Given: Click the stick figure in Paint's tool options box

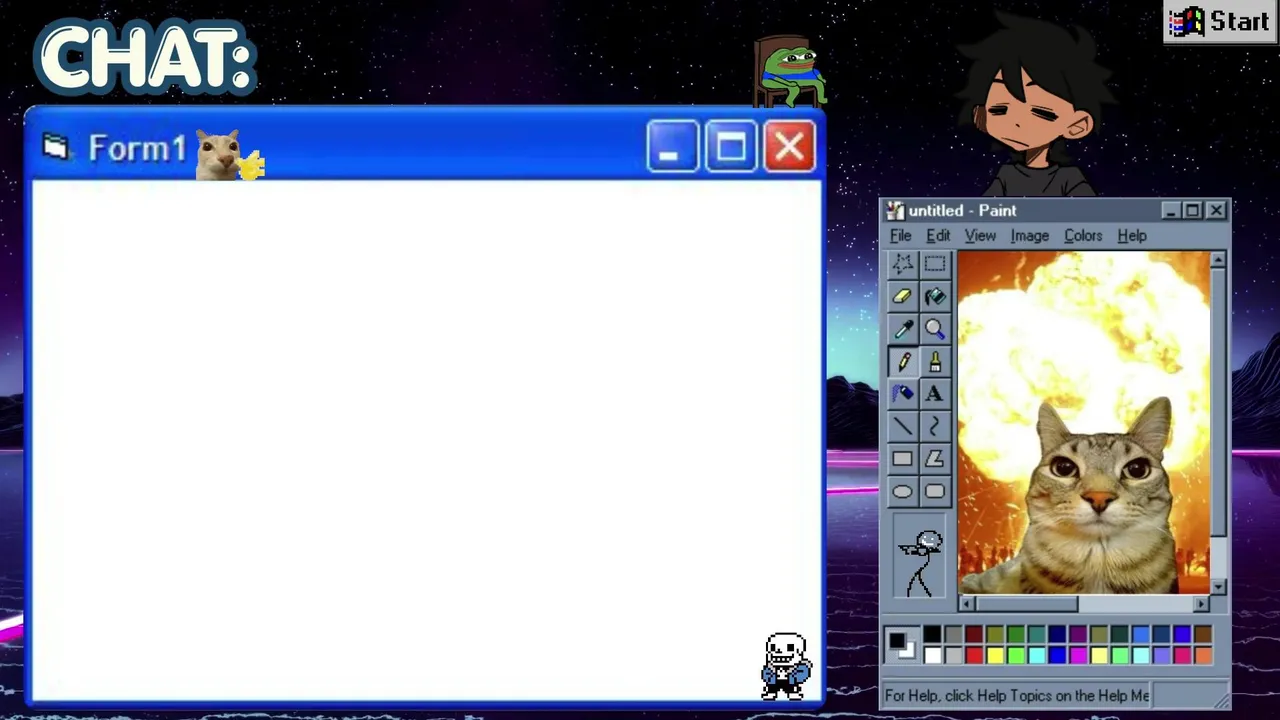Looking at the screenshot, I should [921, 564].
